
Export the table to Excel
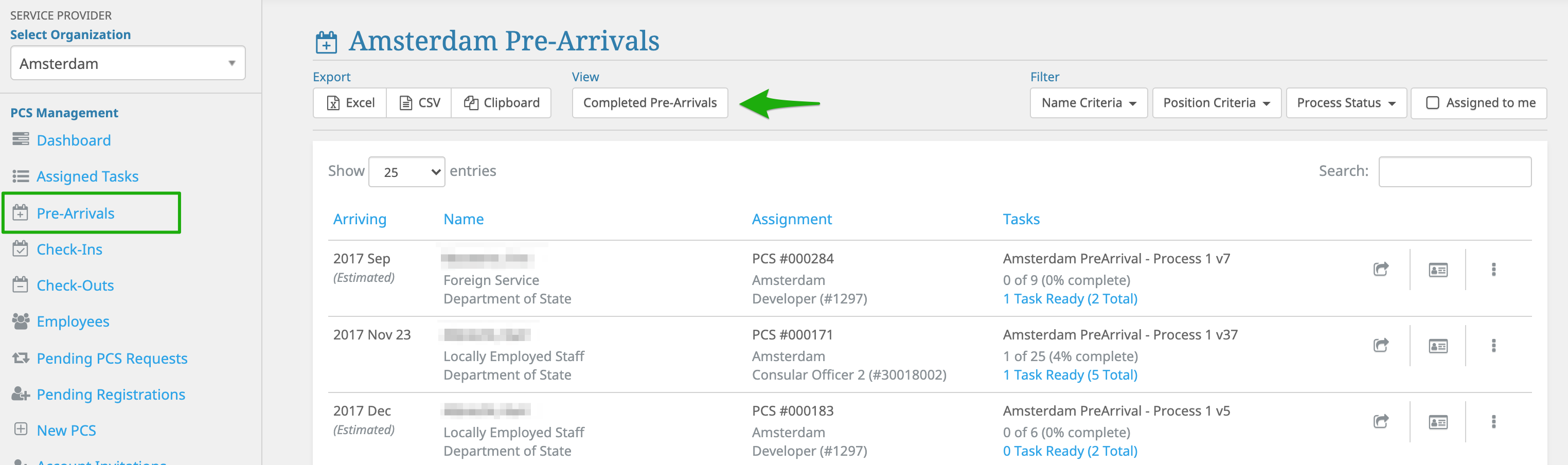click(x=350, y=103)
